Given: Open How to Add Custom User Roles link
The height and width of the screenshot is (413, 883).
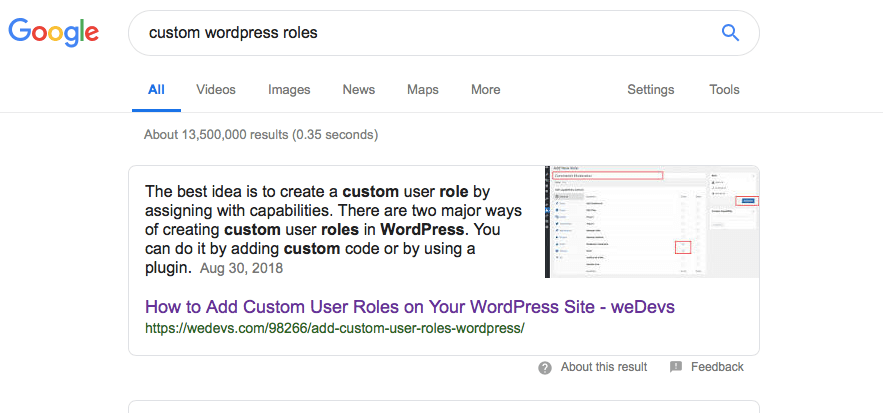Looking at the screenshot, I should (x=410, y=307).
